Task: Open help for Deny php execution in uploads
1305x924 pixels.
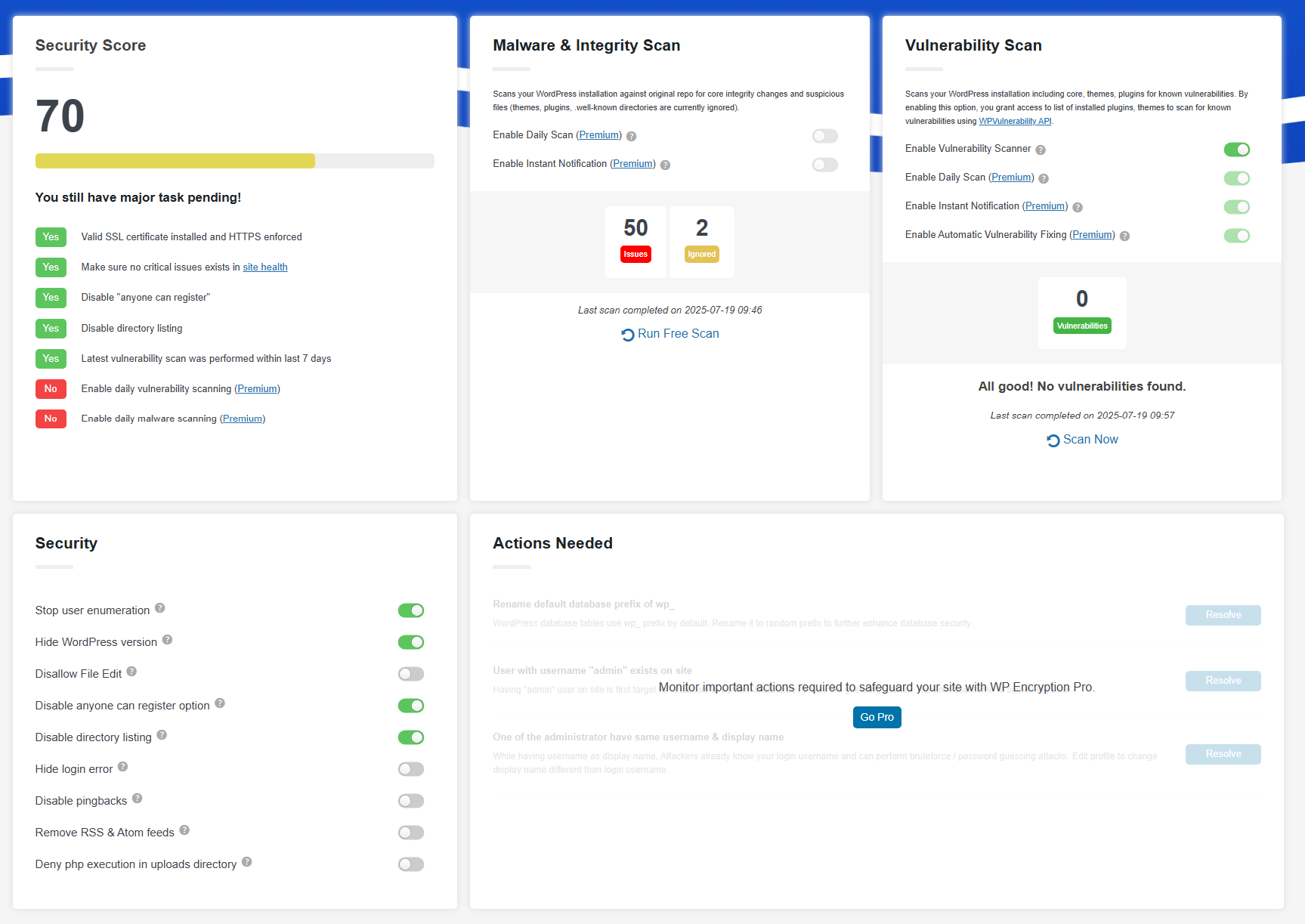Action: point(247,862)
